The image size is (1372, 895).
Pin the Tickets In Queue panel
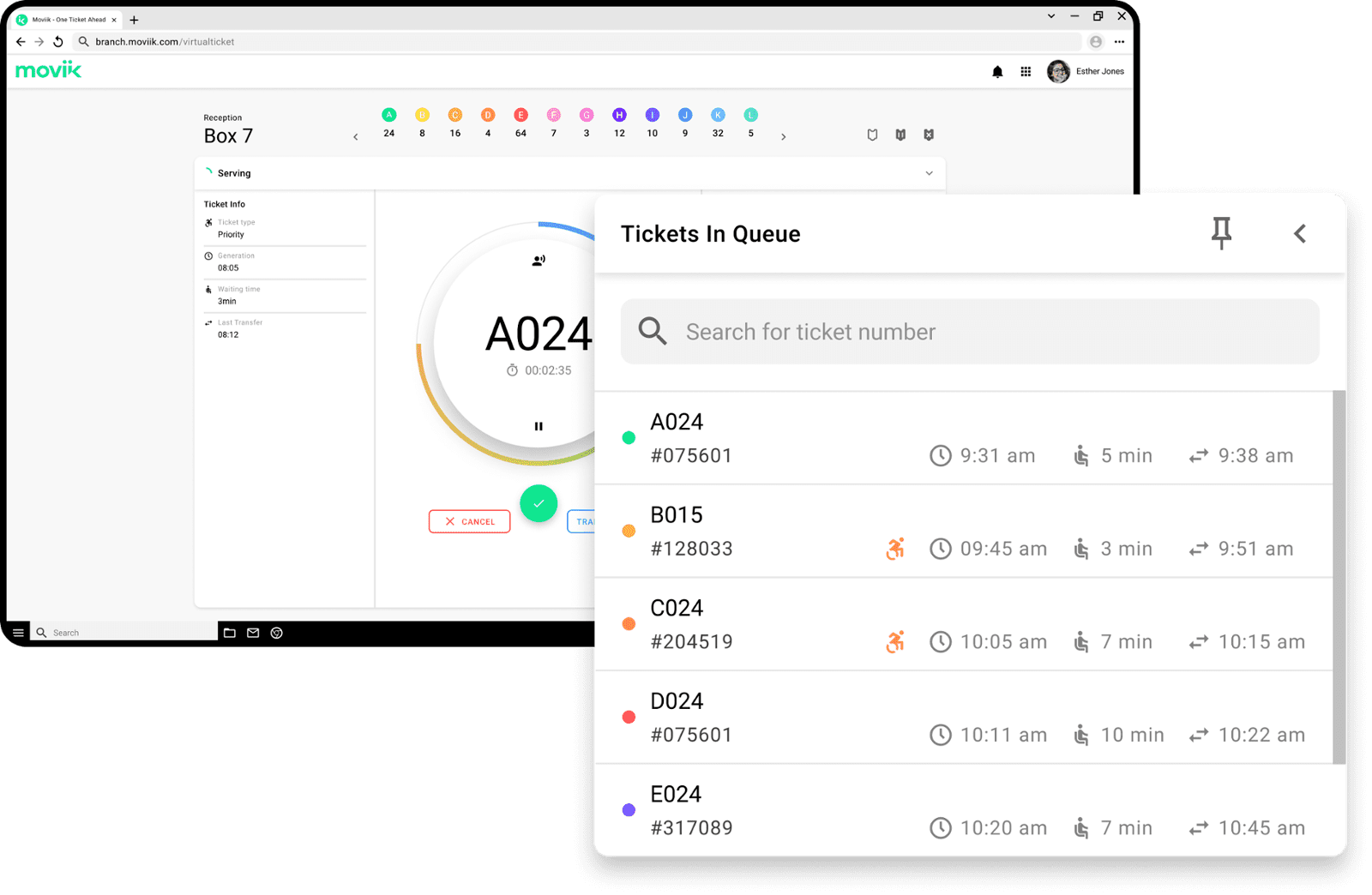pos(1221,233)
